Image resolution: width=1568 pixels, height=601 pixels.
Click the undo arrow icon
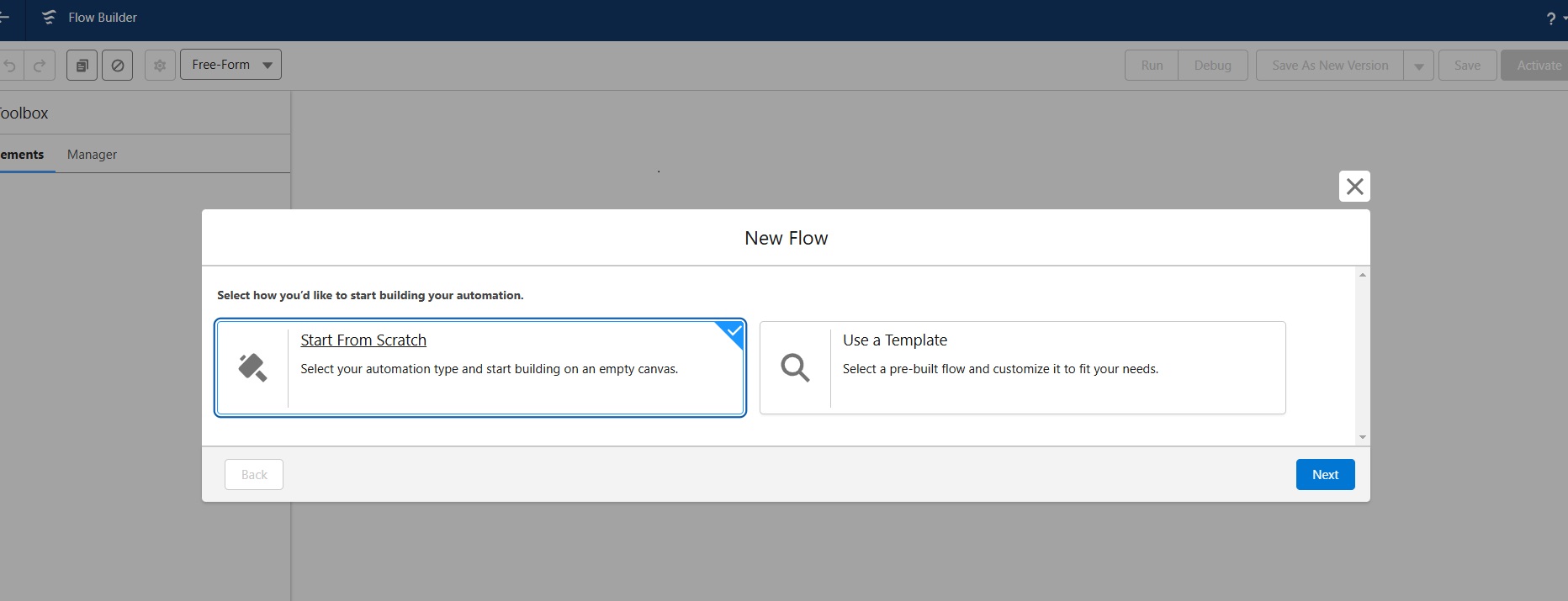point(10,65)
